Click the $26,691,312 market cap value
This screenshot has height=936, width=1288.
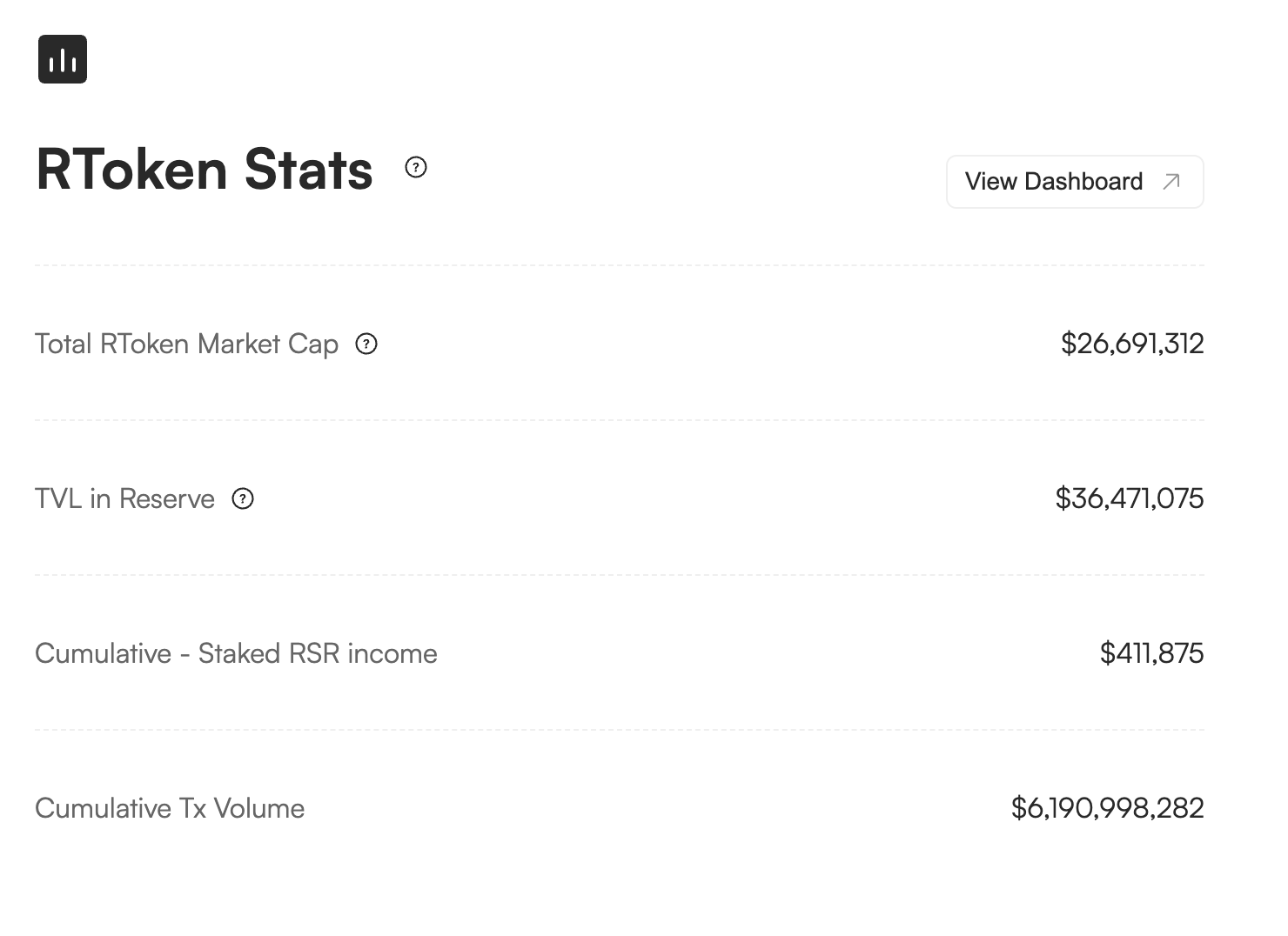click(1131, 344)
